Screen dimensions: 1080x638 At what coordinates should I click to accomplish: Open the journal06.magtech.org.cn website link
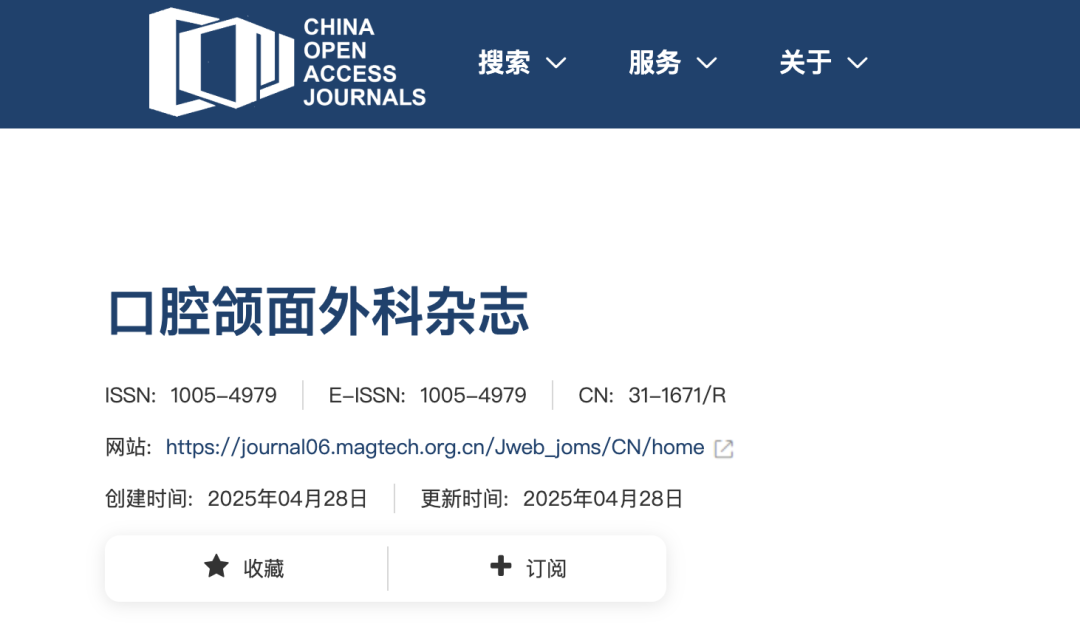(x=435, y=447)
